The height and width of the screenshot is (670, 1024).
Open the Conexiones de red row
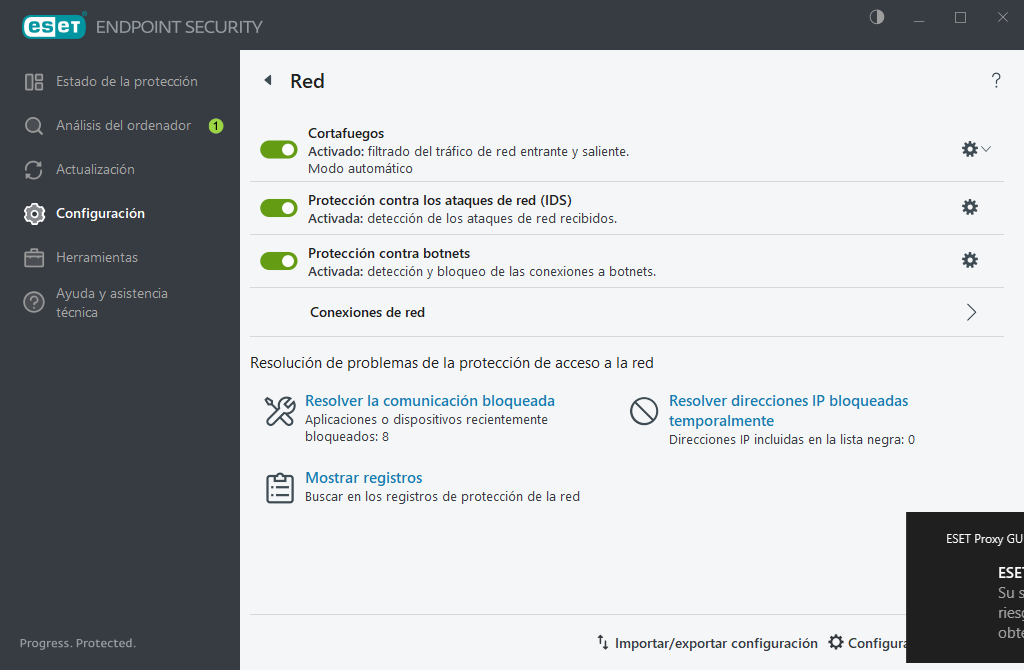click(627, 312)
